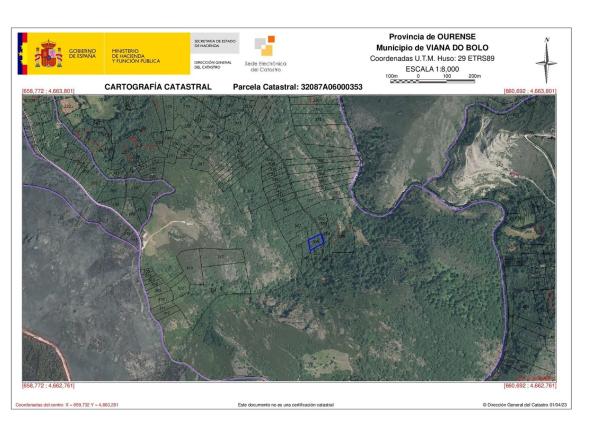Click the map scale bar graphic
This screenshot has height=435, width=600.
coord(433,79)
